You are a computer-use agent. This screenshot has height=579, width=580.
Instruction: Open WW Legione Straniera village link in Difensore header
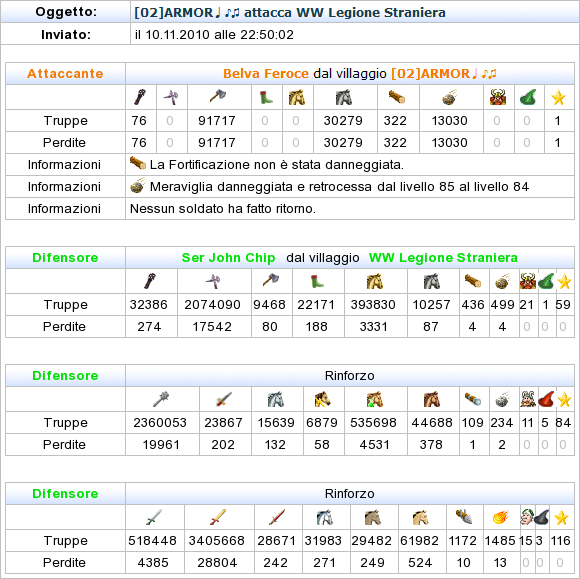pos(443,257)
